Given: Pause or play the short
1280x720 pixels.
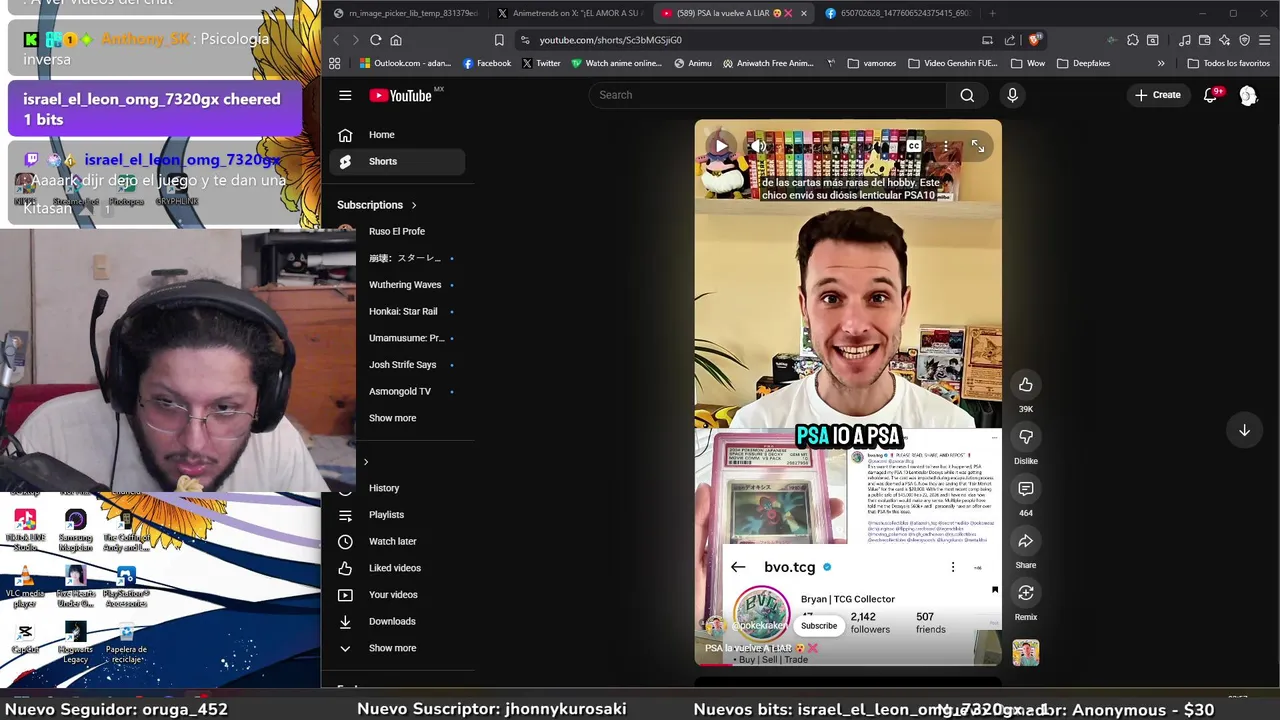Looking at the screenshot, I should (720, 146).
